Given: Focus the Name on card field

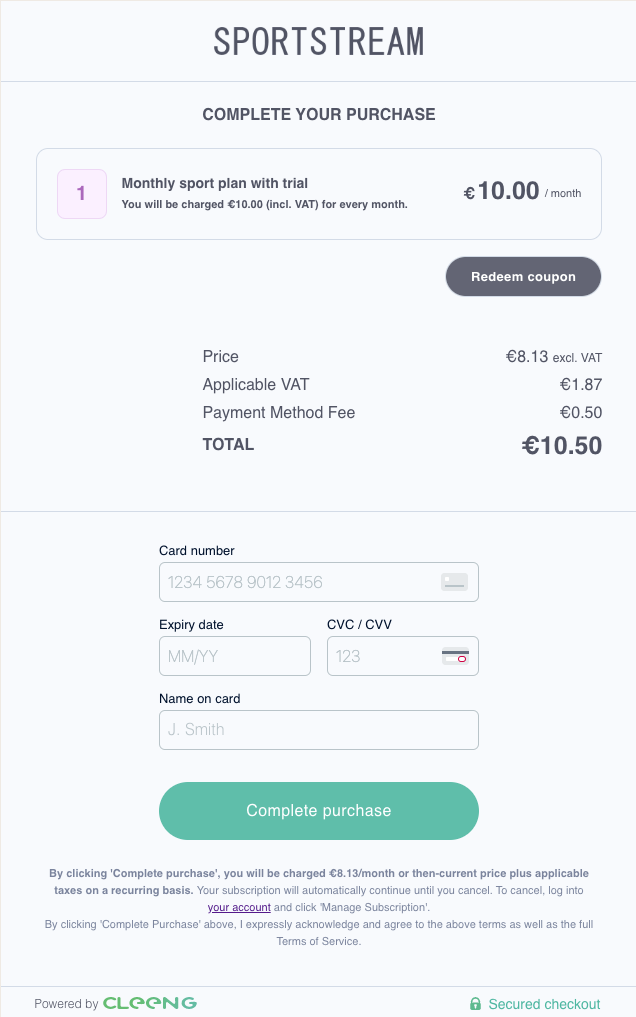Looking at the screenshot, I should click(x=318, y=730).
